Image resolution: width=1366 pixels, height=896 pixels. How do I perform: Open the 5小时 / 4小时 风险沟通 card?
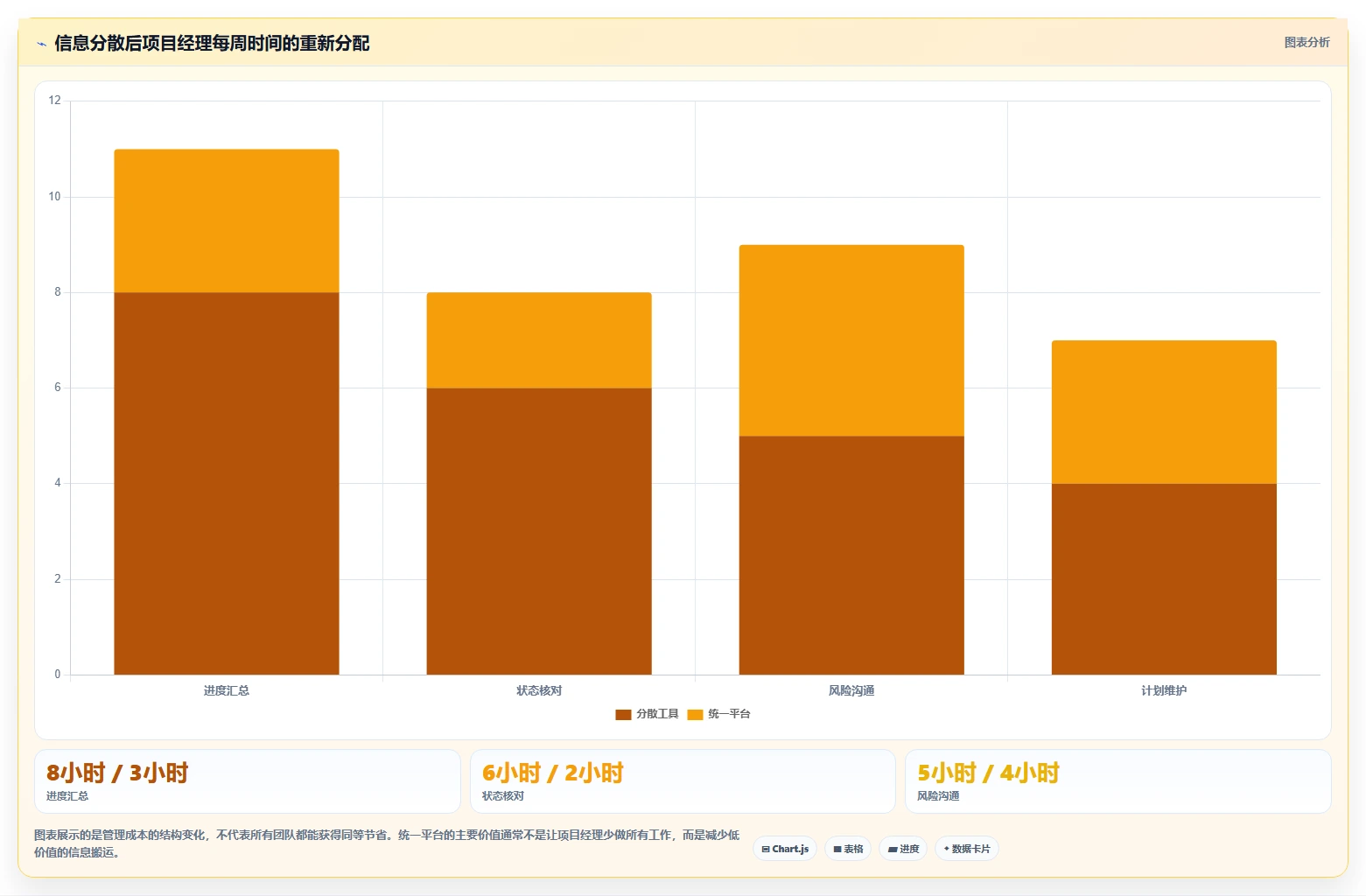tap(1118, 781)
